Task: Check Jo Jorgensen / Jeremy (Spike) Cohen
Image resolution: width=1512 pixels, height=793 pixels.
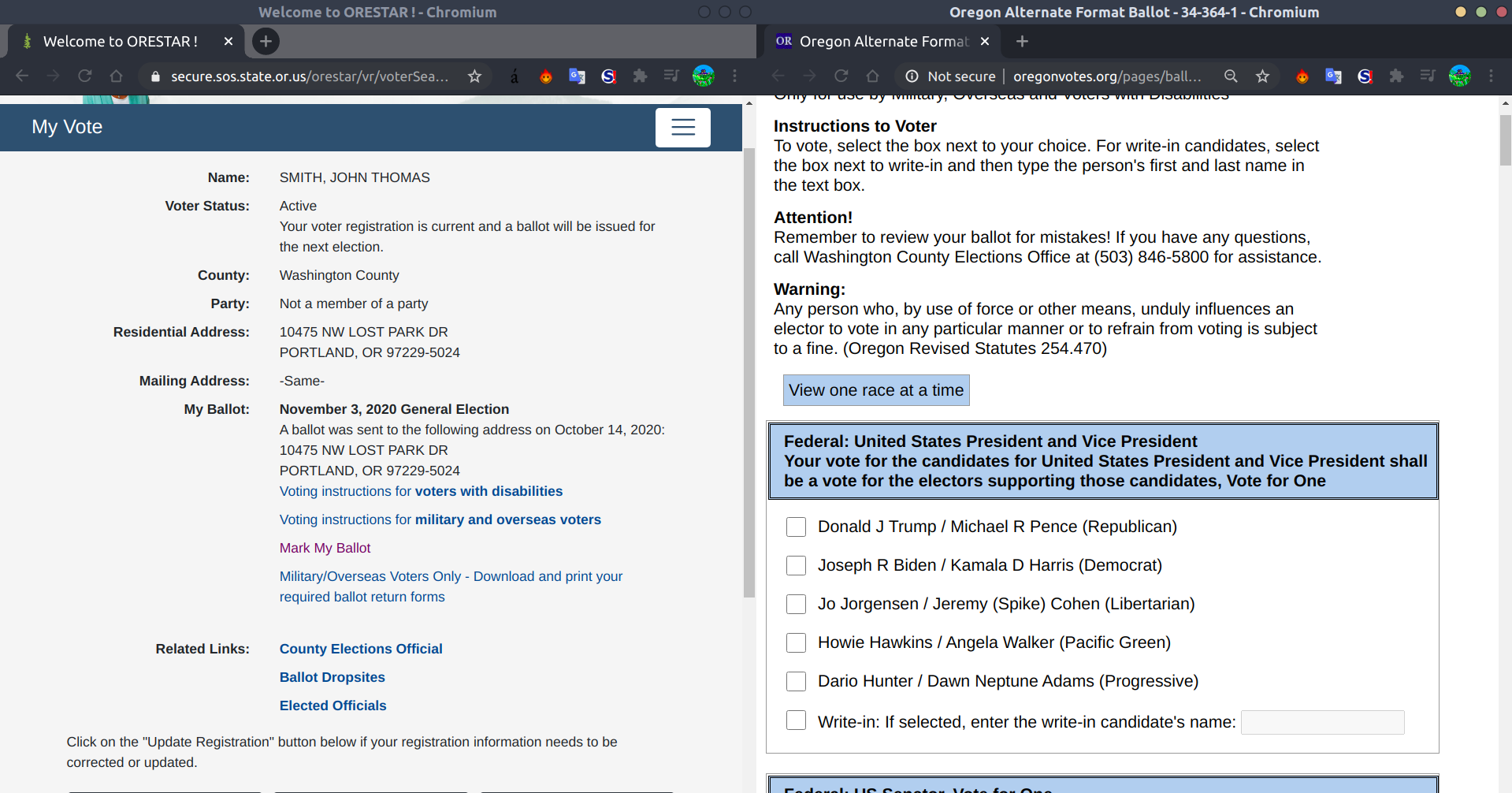Action: (x=796, y=604)
